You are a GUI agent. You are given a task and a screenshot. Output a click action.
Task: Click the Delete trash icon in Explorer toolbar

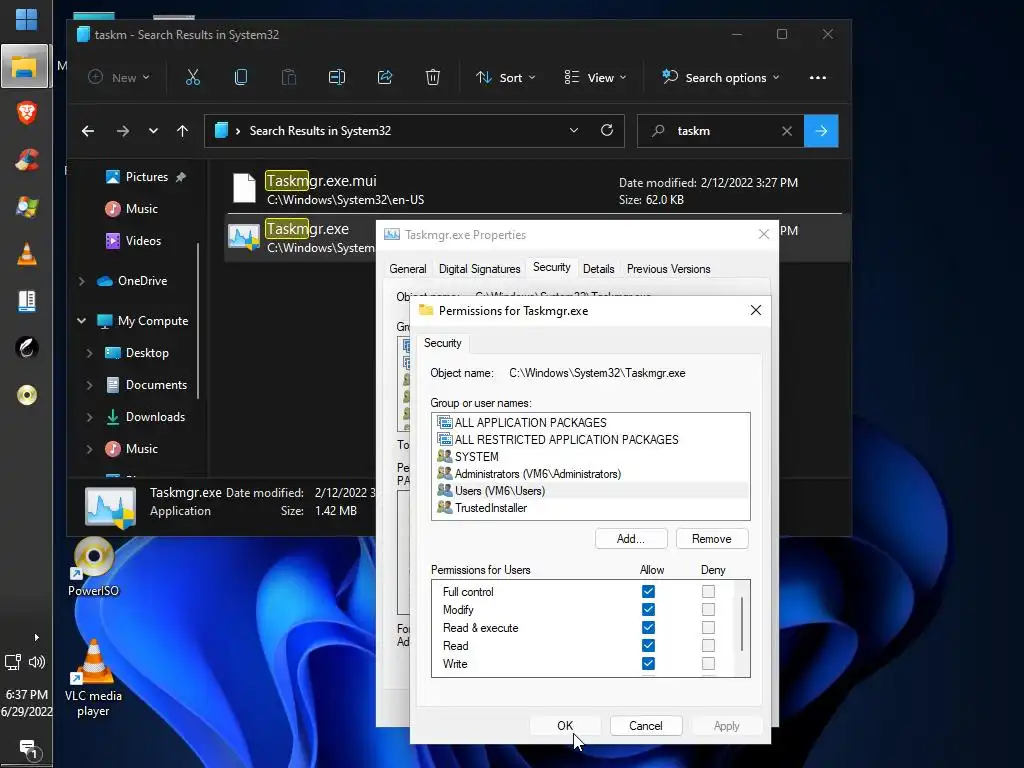(432, 78)
